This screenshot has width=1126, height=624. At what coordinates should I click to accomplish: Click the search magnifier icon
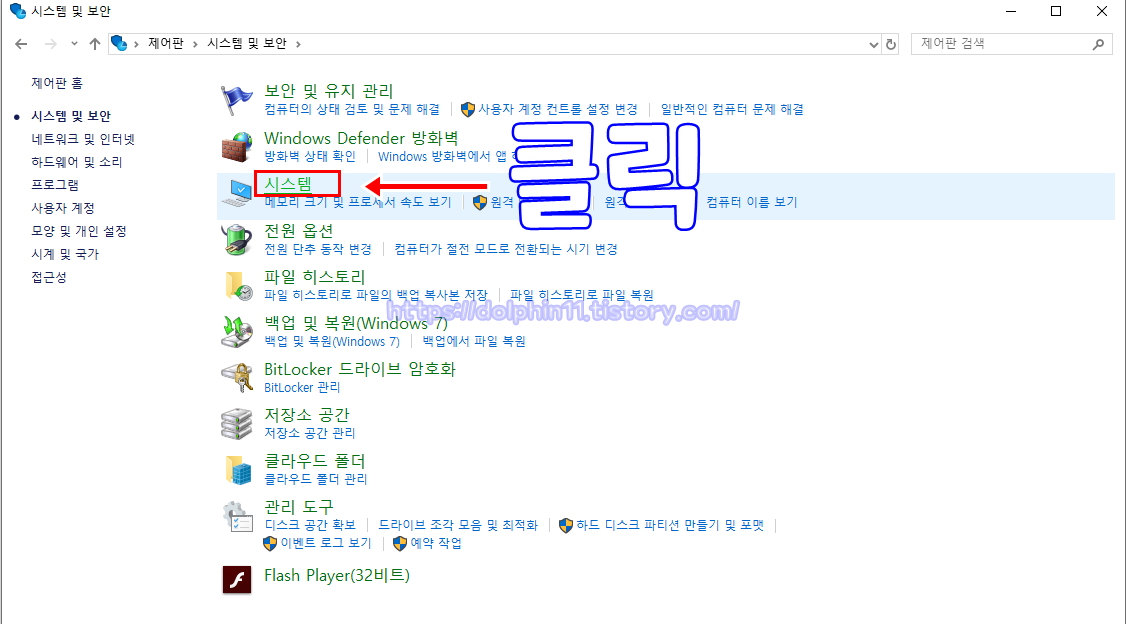[x=1098, y=44]
